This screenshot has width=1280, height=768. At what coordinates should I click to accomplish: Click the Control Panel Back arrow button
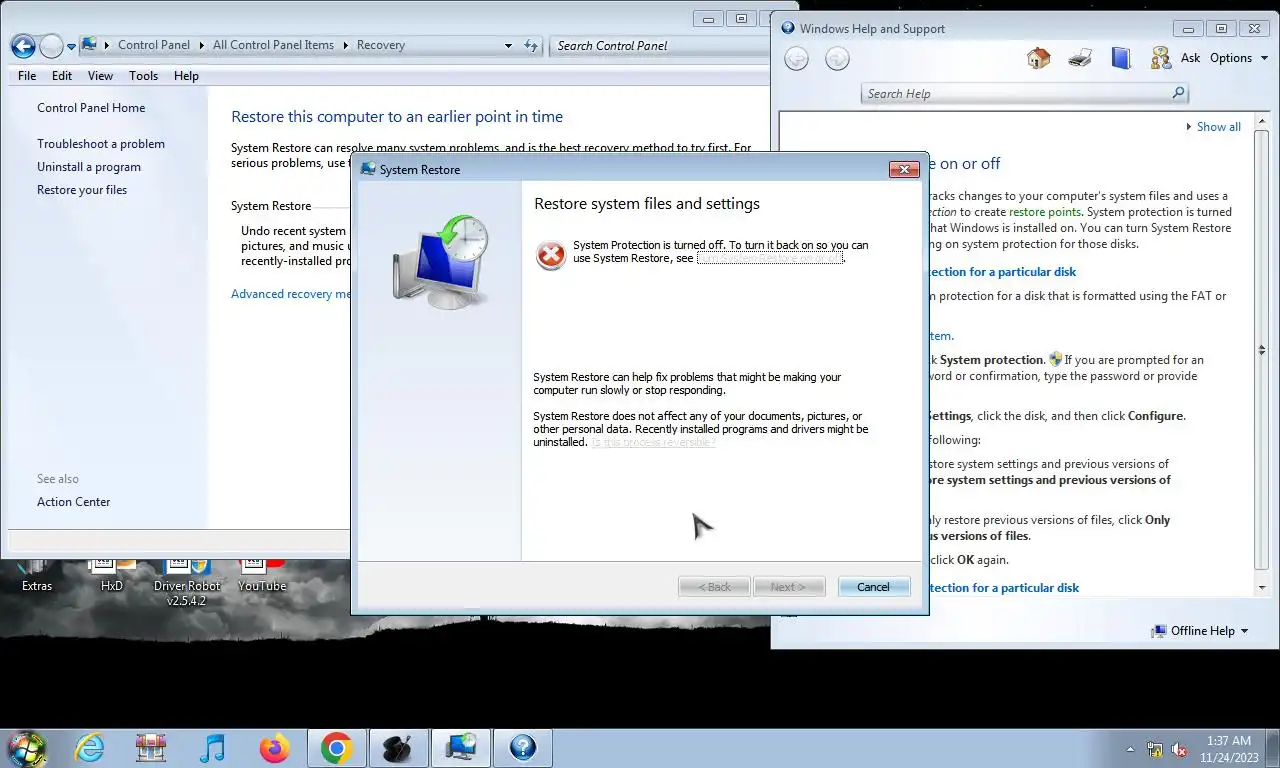(x=23, y=46)
